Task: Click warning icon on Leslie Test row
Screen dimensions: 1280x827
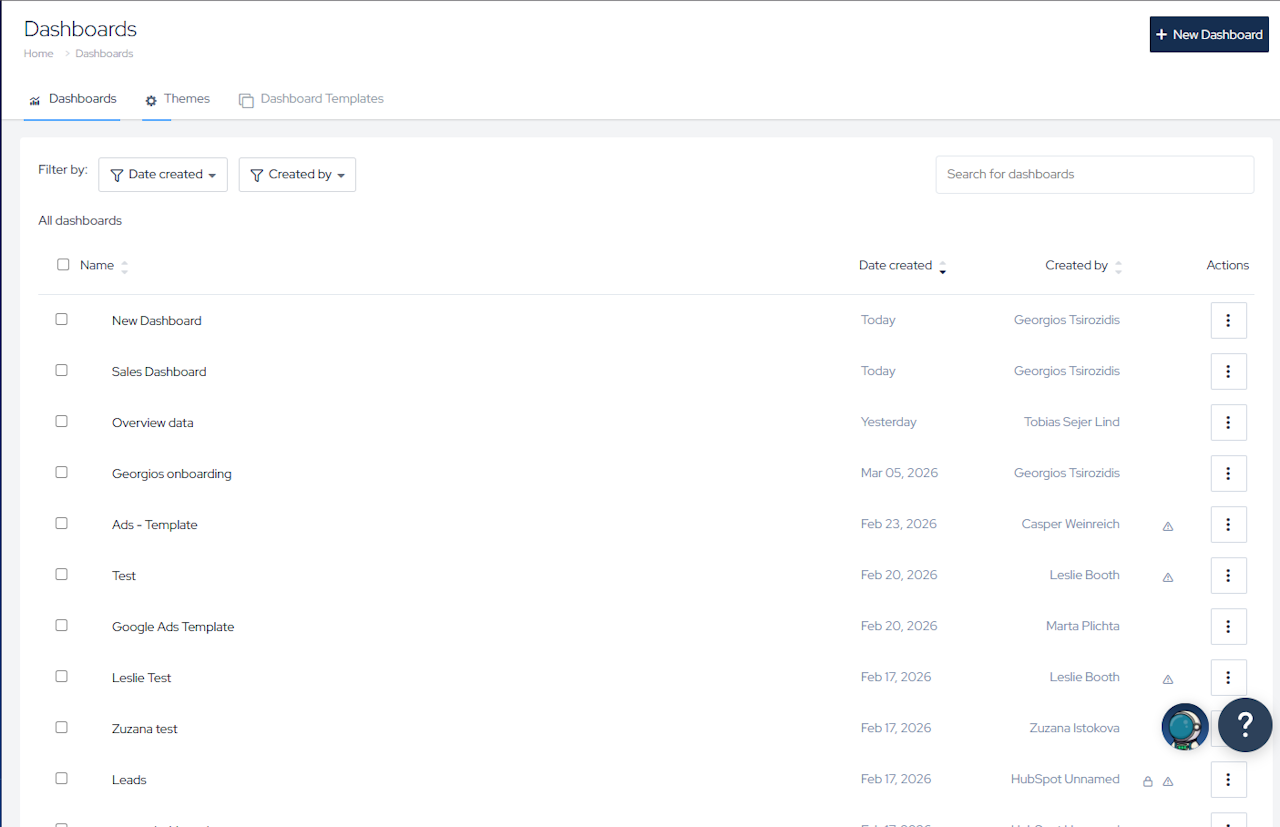Action: point(1168,679)
